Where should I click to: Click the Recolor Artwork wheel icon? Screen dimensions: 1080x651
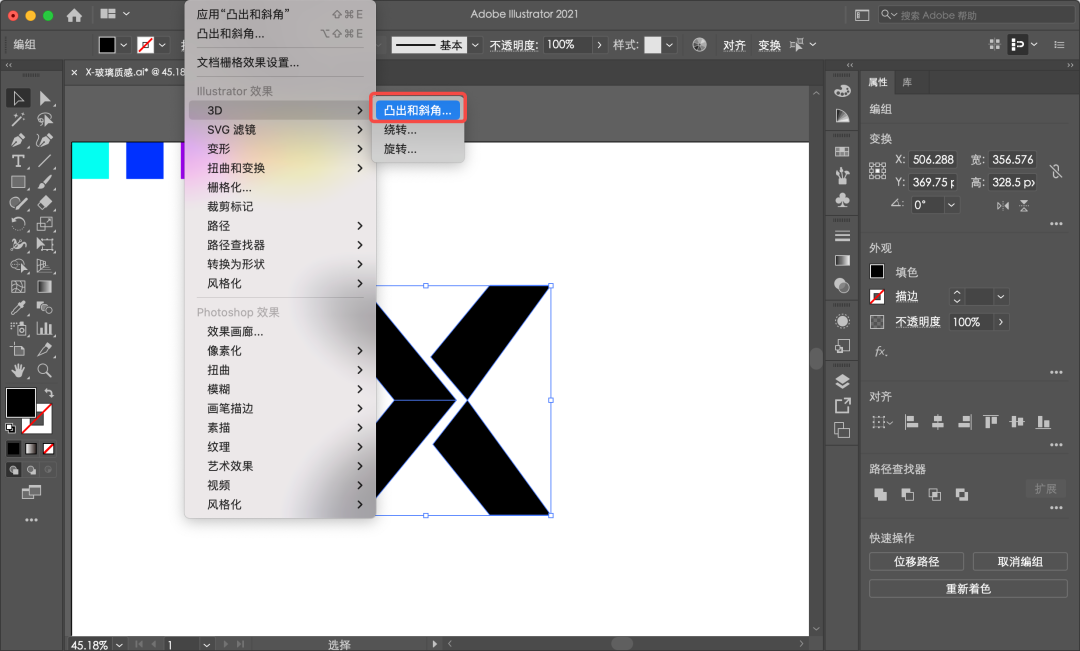tap(699, 45)
